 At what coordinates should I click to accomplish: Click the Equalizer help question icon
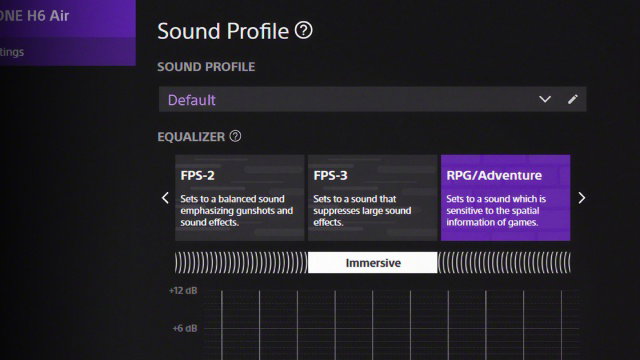(x=235, y=136)
